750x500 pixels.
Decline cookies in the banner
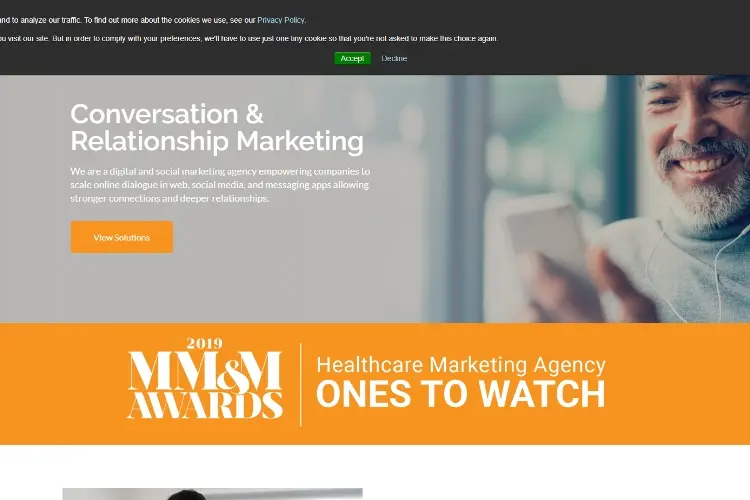click(x=394, y=58)
